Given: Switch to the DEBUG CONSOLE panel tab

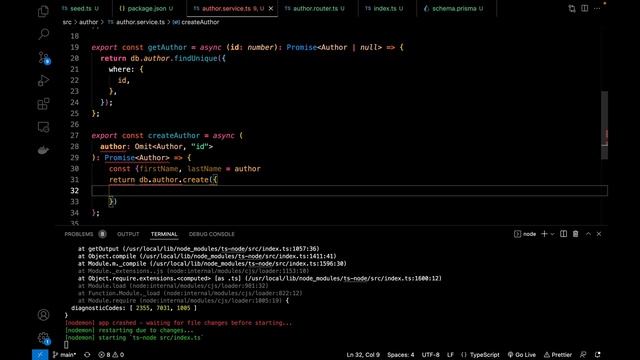Looking at the screenshot, I should coord(211,234).
